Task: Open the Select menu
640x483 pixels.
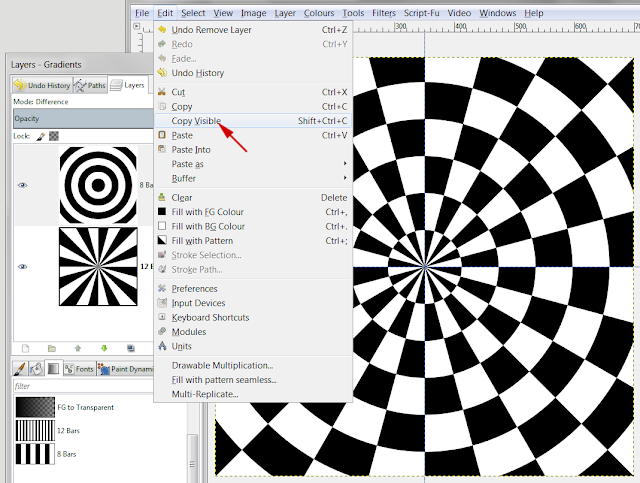Action: [193, 13]
